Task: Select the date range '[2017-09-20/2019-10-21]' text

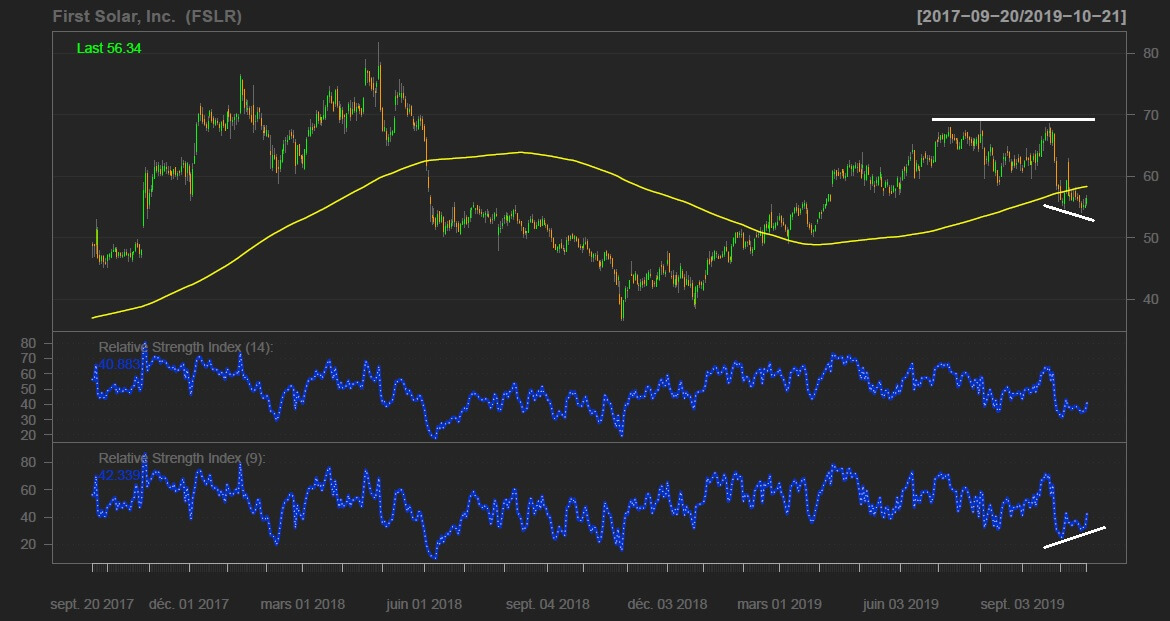Action: [x=1021, y=16]
